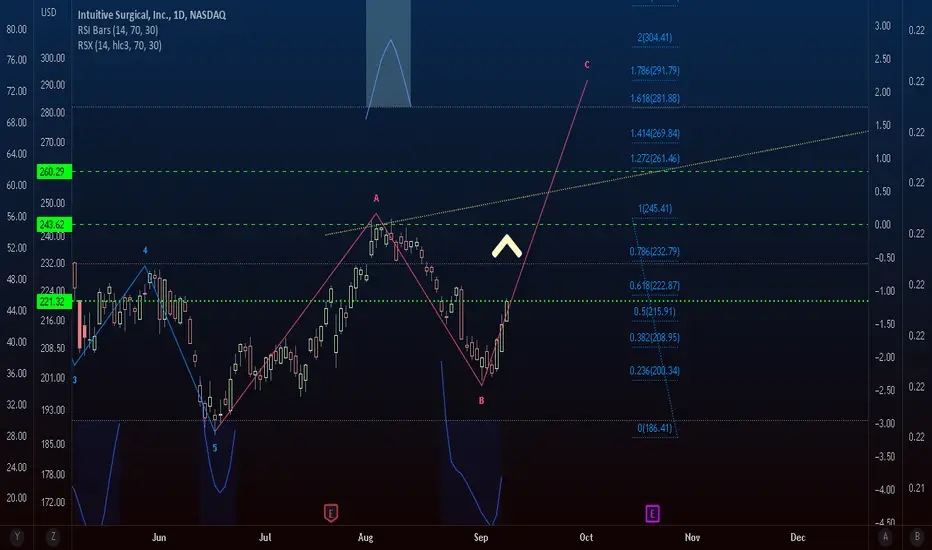Select the RSI Bars (14, 70, 30) indicator legend

[x=118, y=30]
